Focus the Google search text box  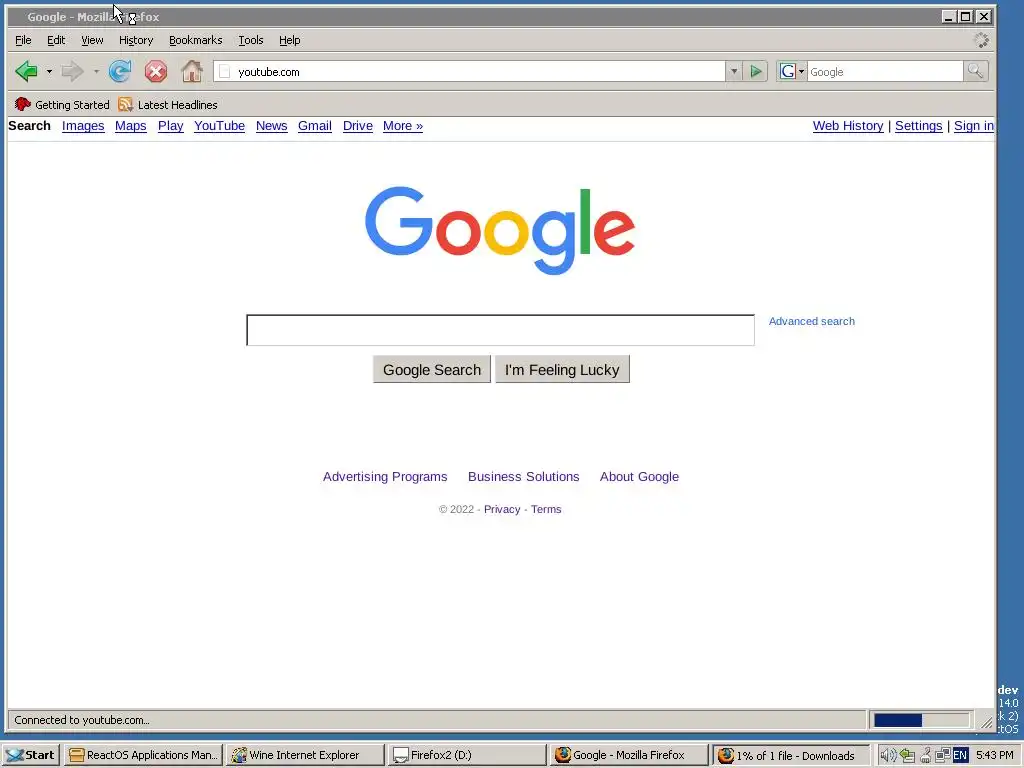[x=500, y=330]
